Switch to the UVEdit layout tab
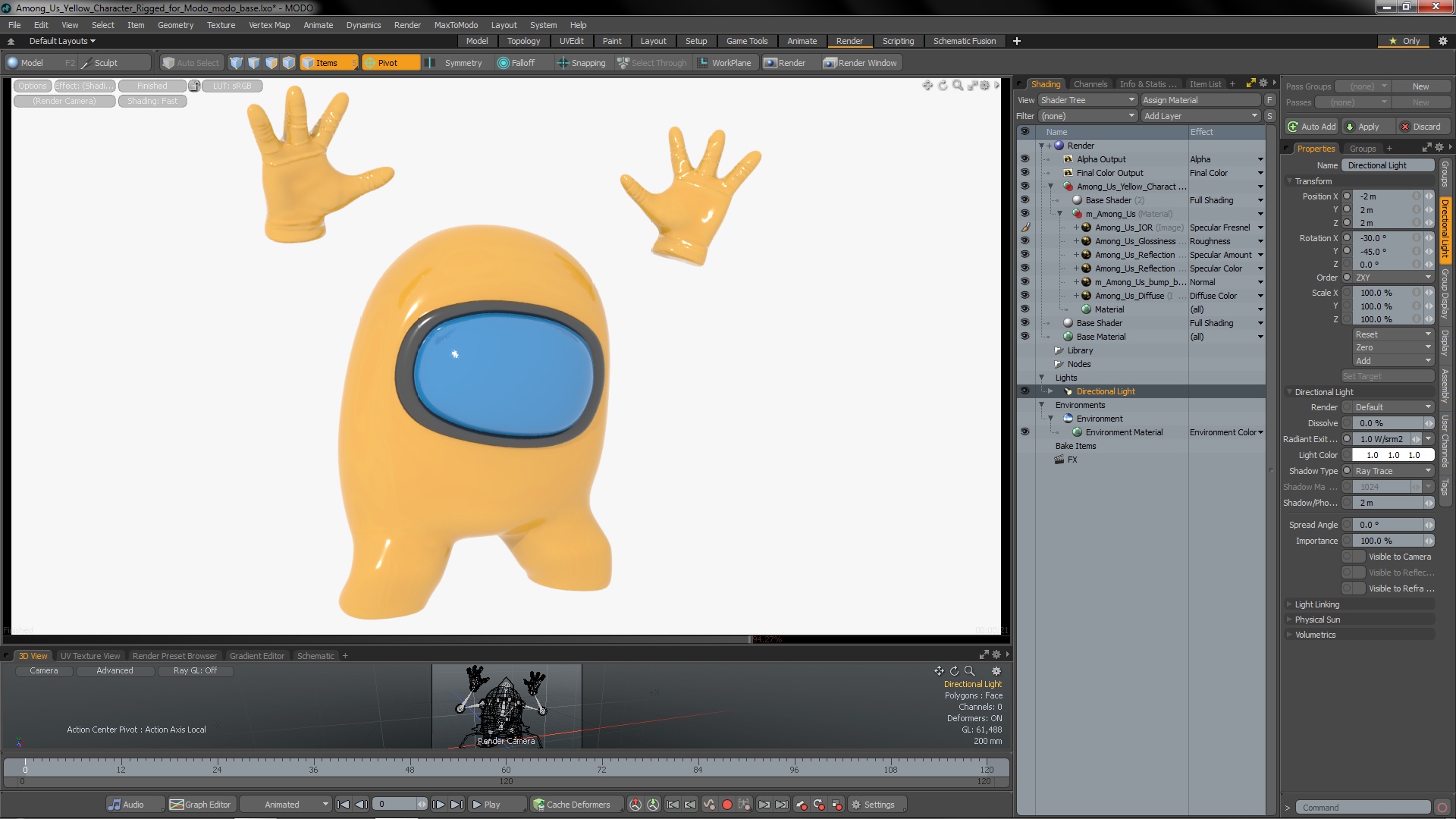The width and height of the screenshot is (1456, 819). click(571, 41)
